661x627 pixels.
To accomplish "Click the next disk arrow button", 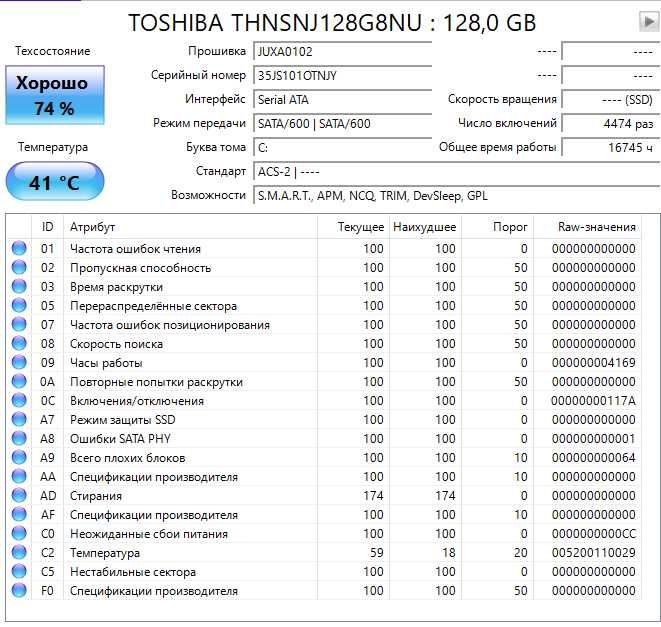I will pyautogui.click(x=649, y=21).
